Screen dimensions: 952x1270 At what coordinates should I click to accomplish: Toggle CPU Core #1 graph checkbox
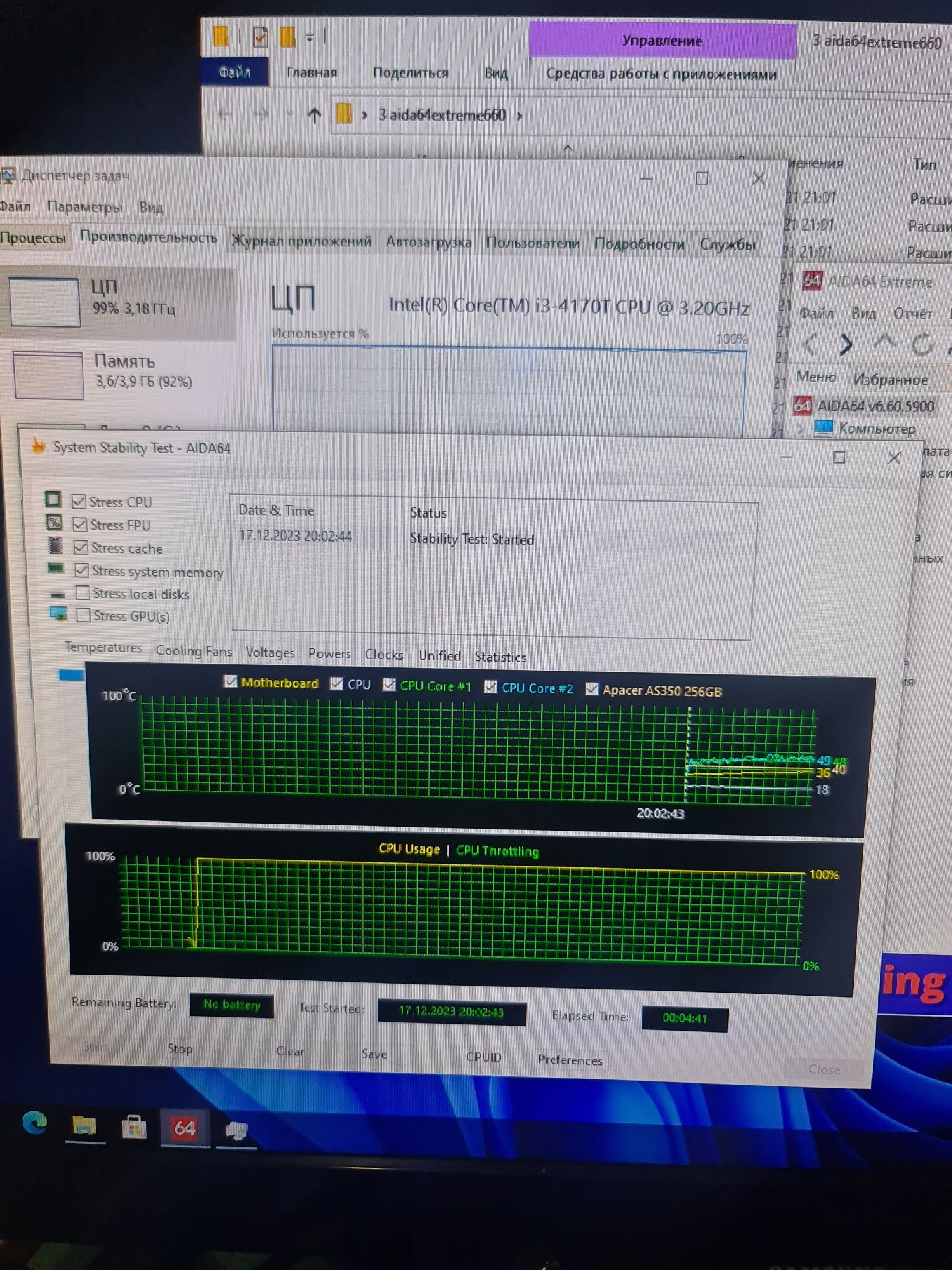pyautogui.click(x=390, y=685)
